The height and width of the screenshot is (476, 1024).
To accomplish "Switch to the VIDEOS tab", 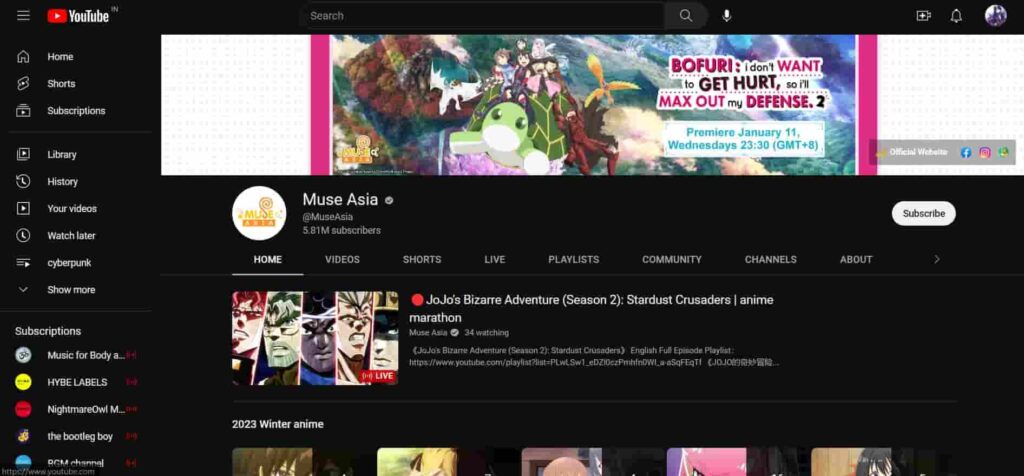I will tap(342, 259).
